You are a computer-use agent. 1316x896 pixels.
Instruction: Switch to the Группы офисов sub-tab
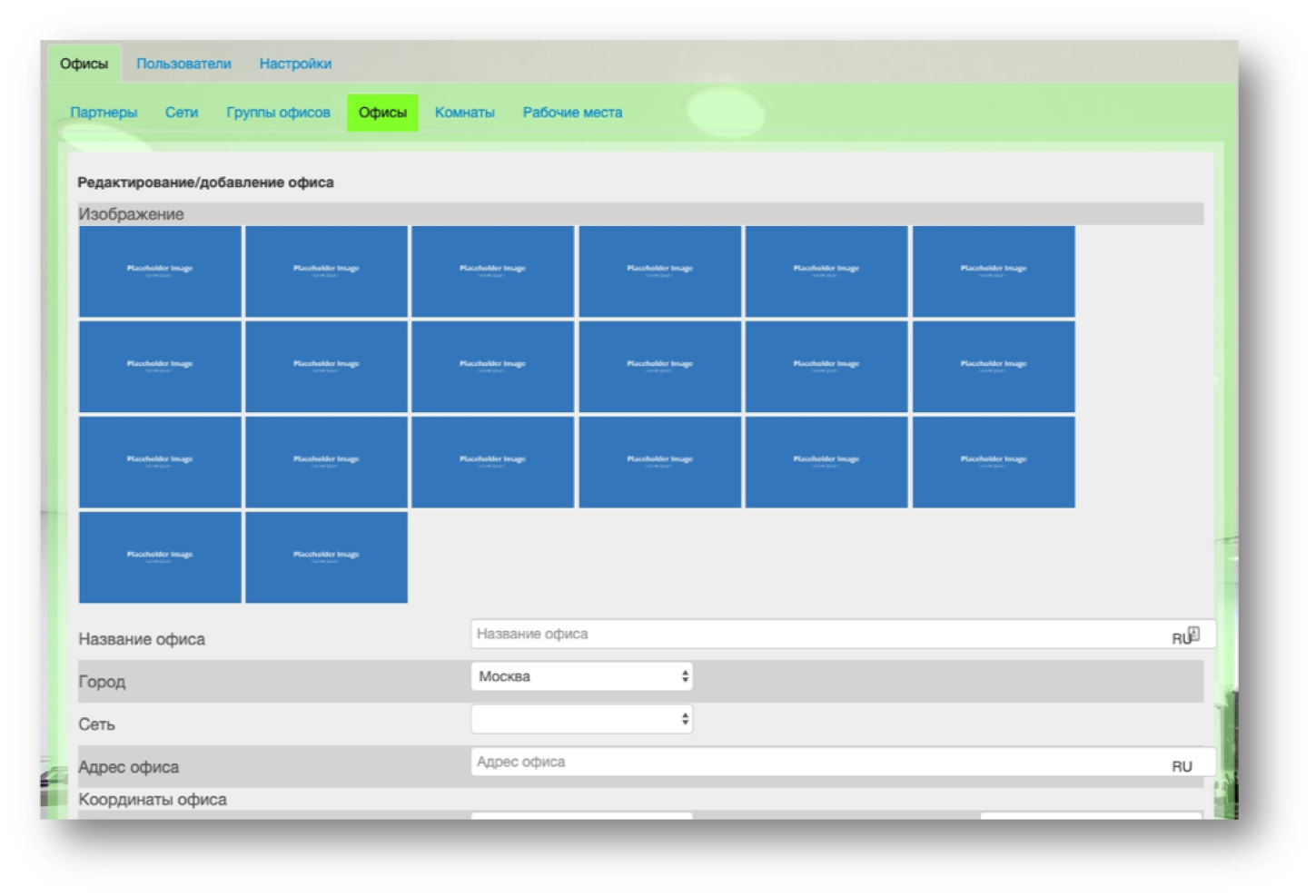coord(278,113)
